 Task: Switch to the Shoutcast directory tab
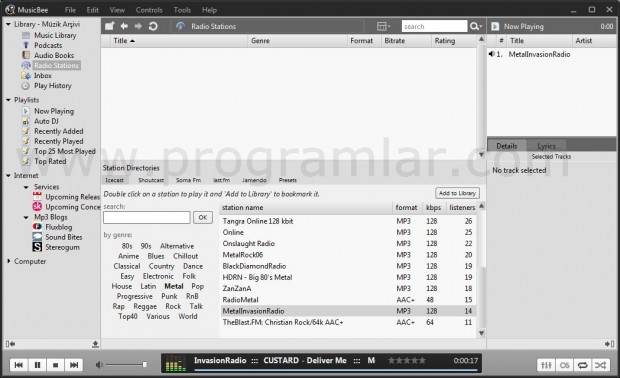coord(151,180)
